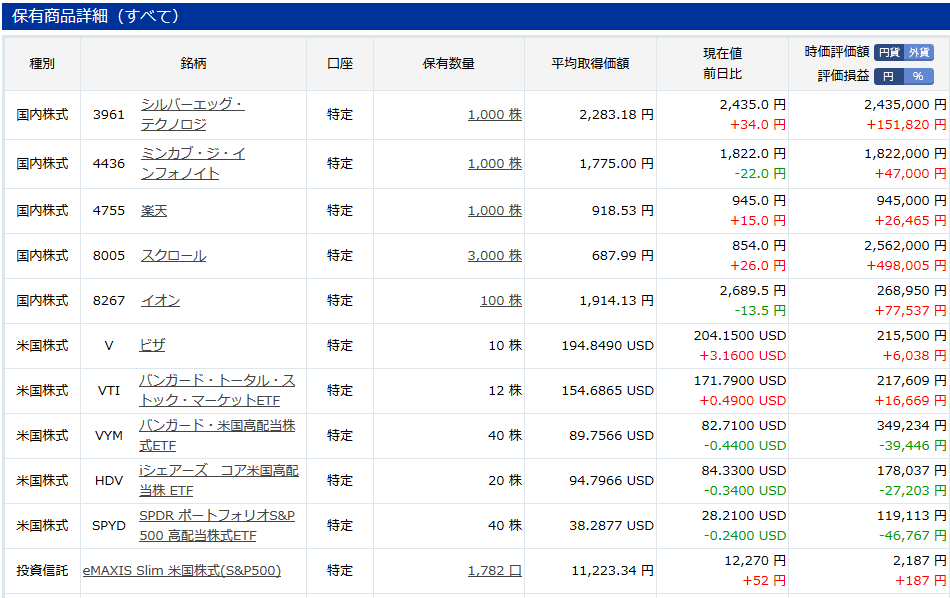Select the 現在値 header label
Screen dimensions: 950x598
click(x=722, y=53)
